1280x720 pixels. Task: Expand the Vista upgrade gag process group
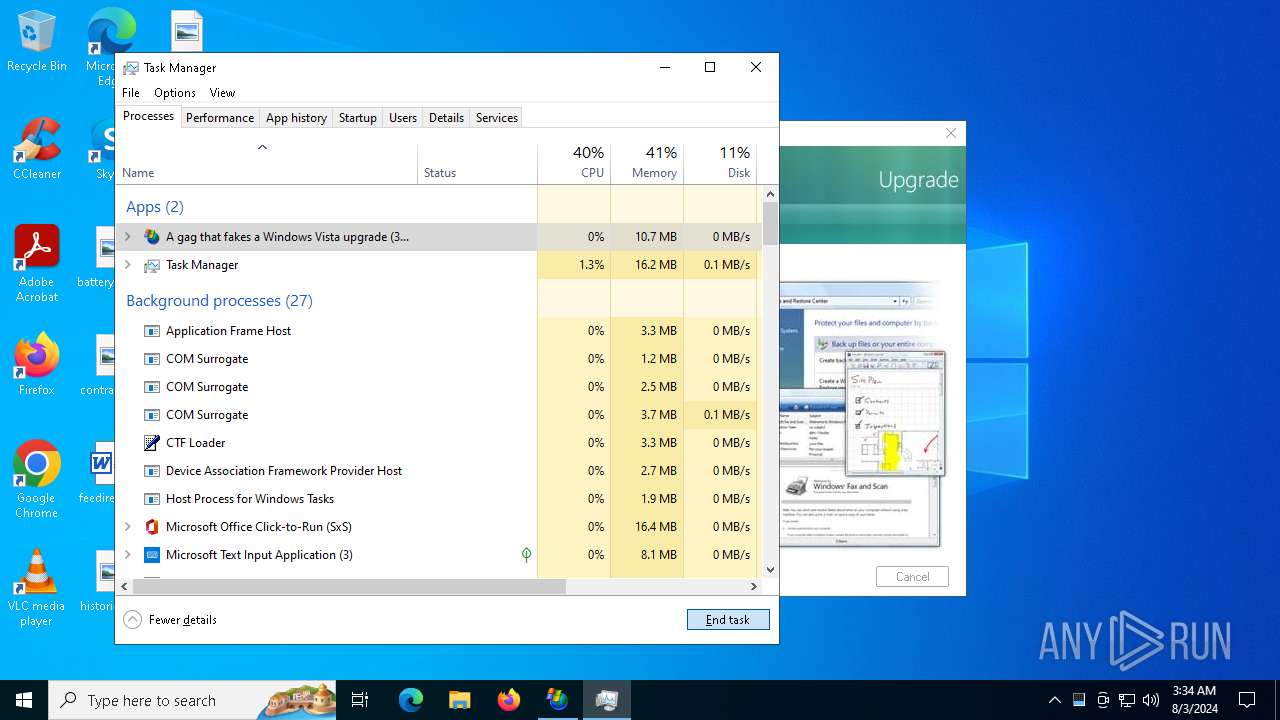click(127, 237)
